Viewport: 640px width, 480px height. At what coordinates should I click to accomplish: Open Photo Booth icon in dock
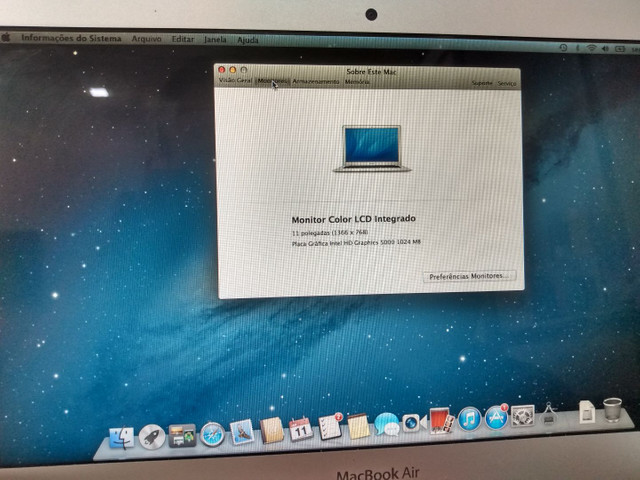[x=441, y=421]
